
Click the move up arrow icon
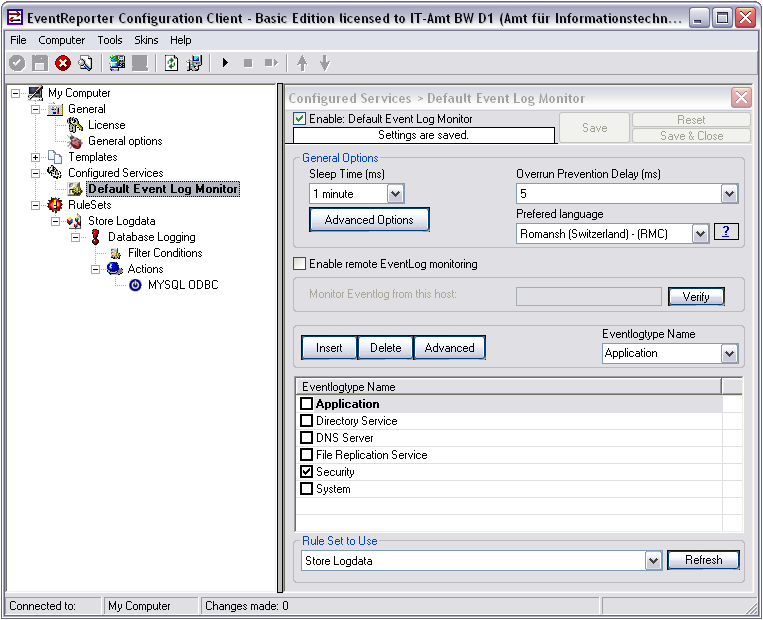coord(302,63)
